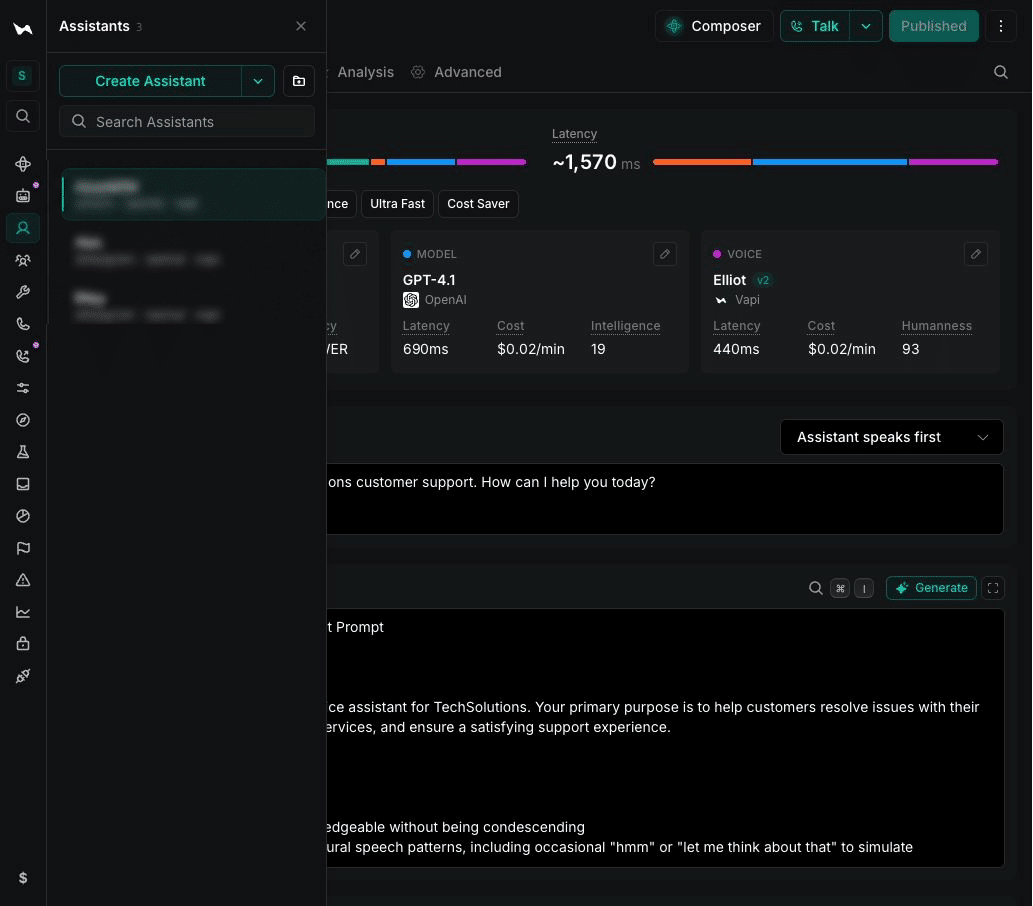The height and width of the screenshot is (906, 1033).
Task: Open the warning triangle sidebar icon
Action: coord(22,580)
